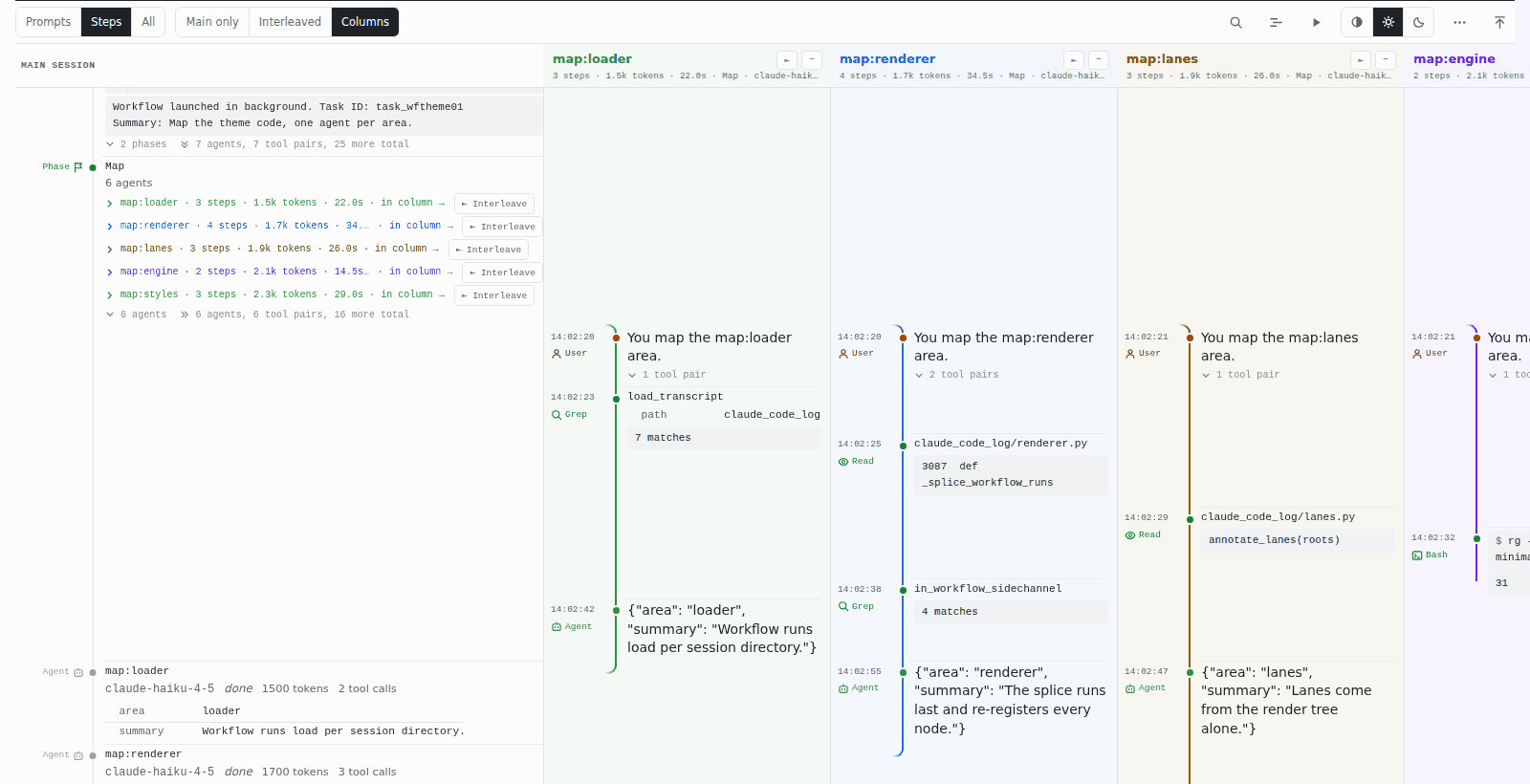Click Read eye icon at 14:02:25 in map:renderer
Viewport: 1530px width, 784px height.
[843, 462]
